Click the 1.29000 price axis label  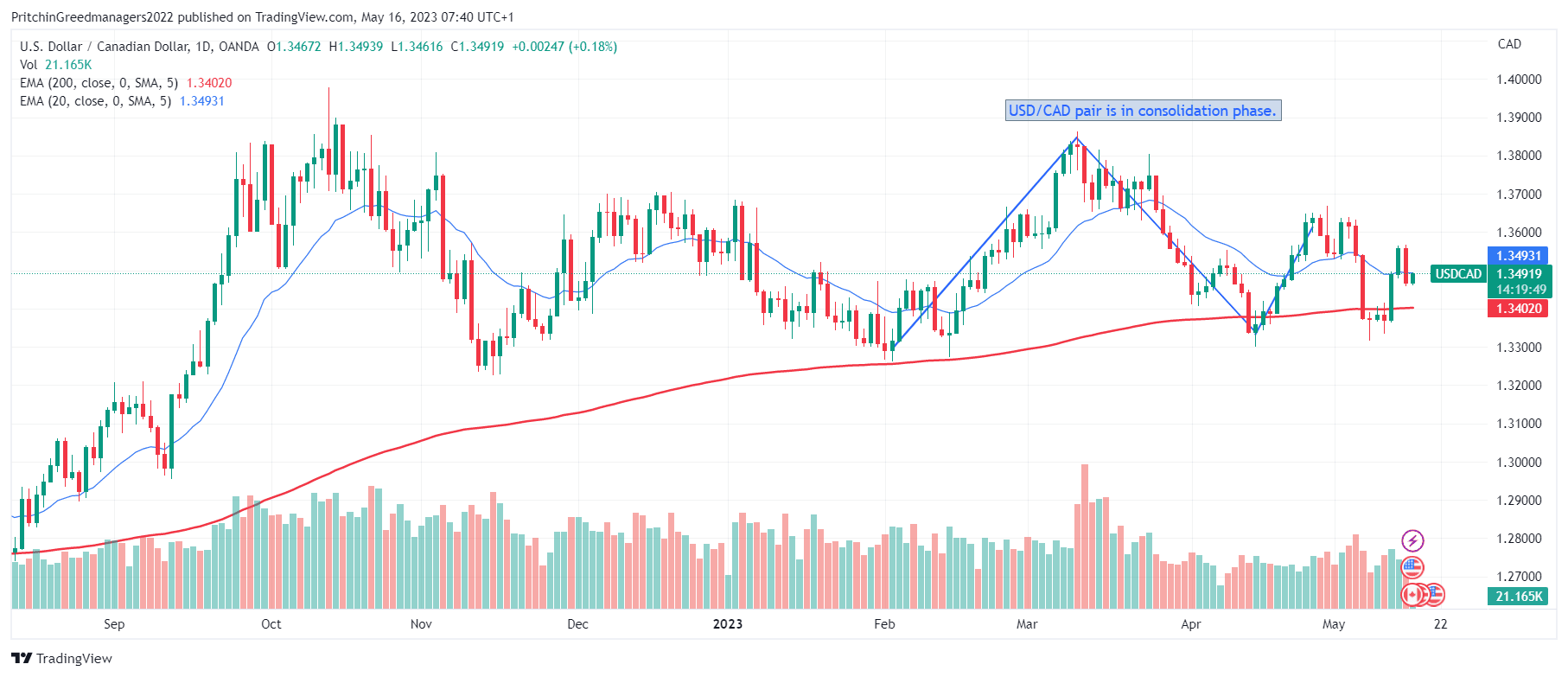coord(1519,501)
